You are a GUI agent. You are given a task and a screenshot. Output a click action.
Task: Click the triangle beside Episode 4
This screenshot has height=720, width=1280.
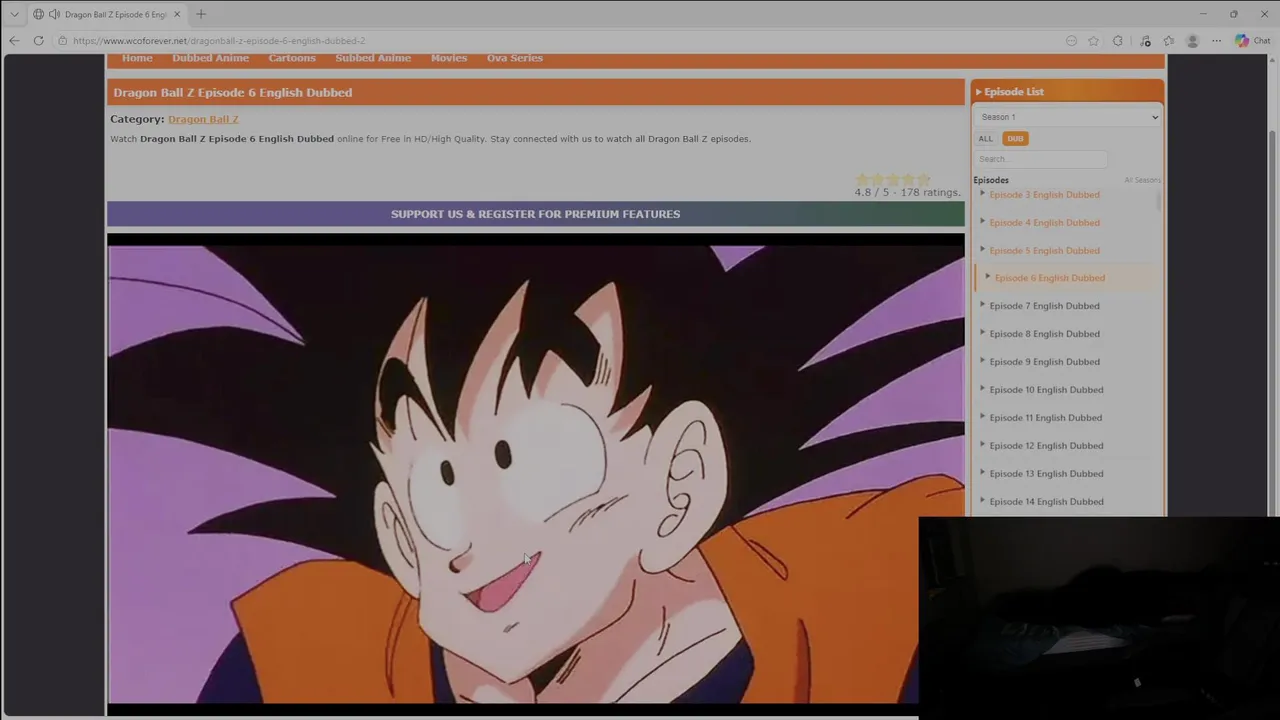tap(982, 221)
